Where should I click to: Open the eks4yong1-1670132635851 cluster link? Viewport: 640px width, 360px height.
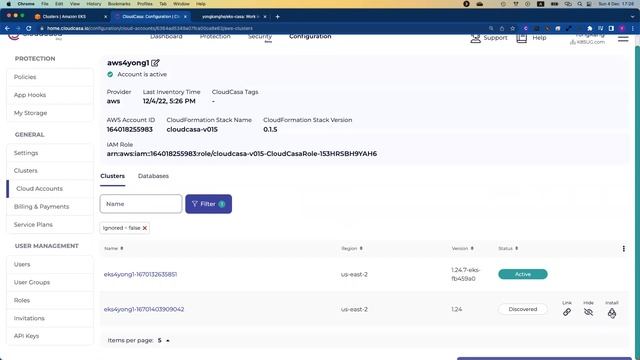pos(140,274)
